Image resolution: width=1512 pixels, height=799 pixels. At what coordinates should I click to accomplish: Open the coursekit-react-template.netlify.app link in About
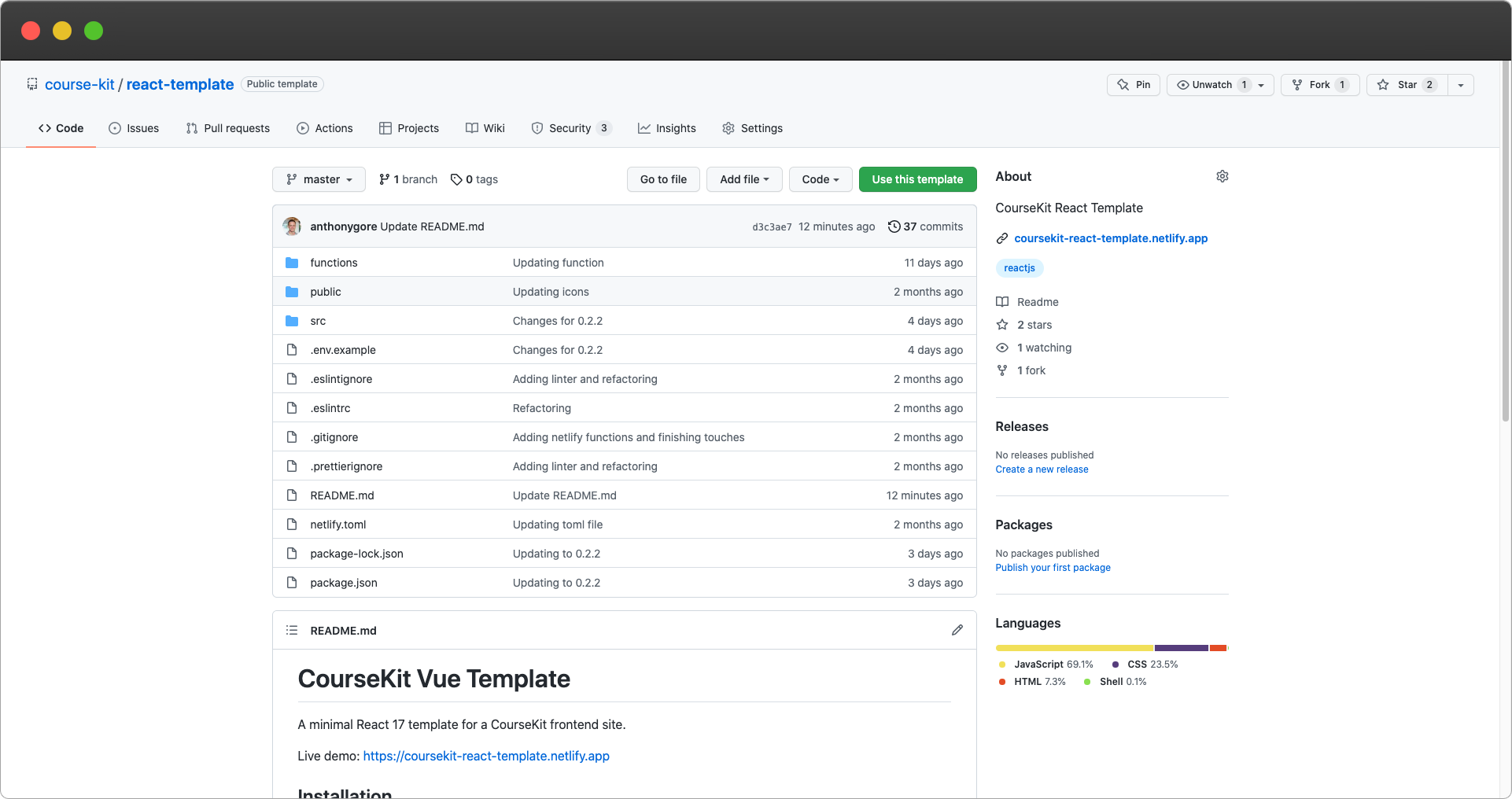tap(1110, 238)
